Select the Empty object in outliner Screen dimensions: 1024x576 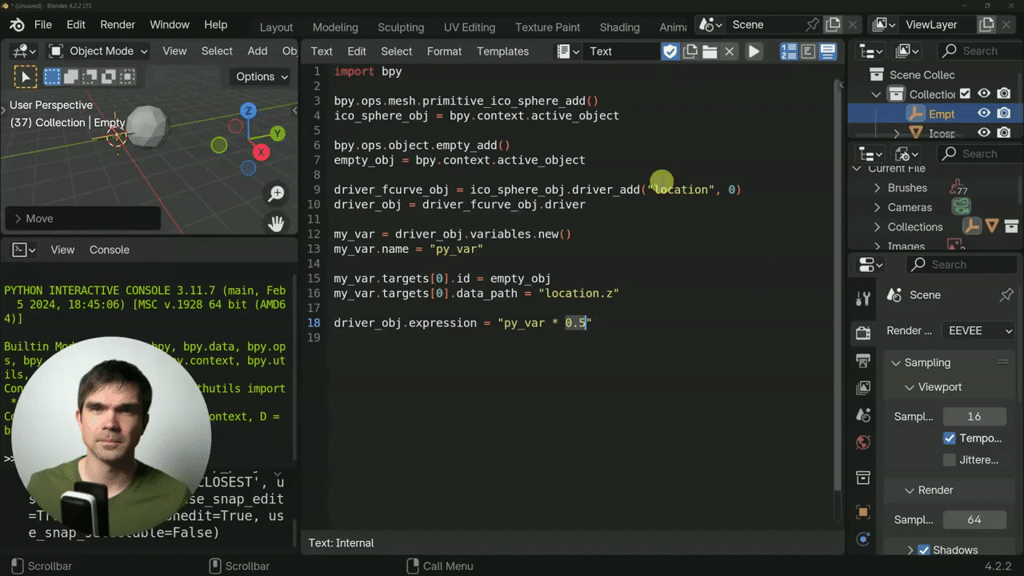(941, 114)
